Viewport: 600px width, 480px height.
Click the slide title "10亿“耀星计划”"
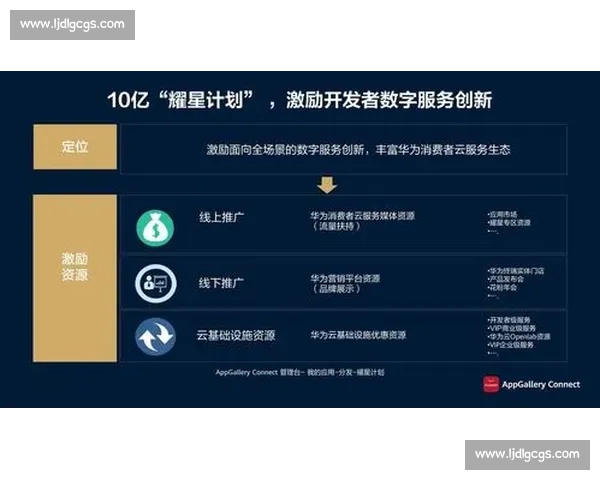point(181,100)
